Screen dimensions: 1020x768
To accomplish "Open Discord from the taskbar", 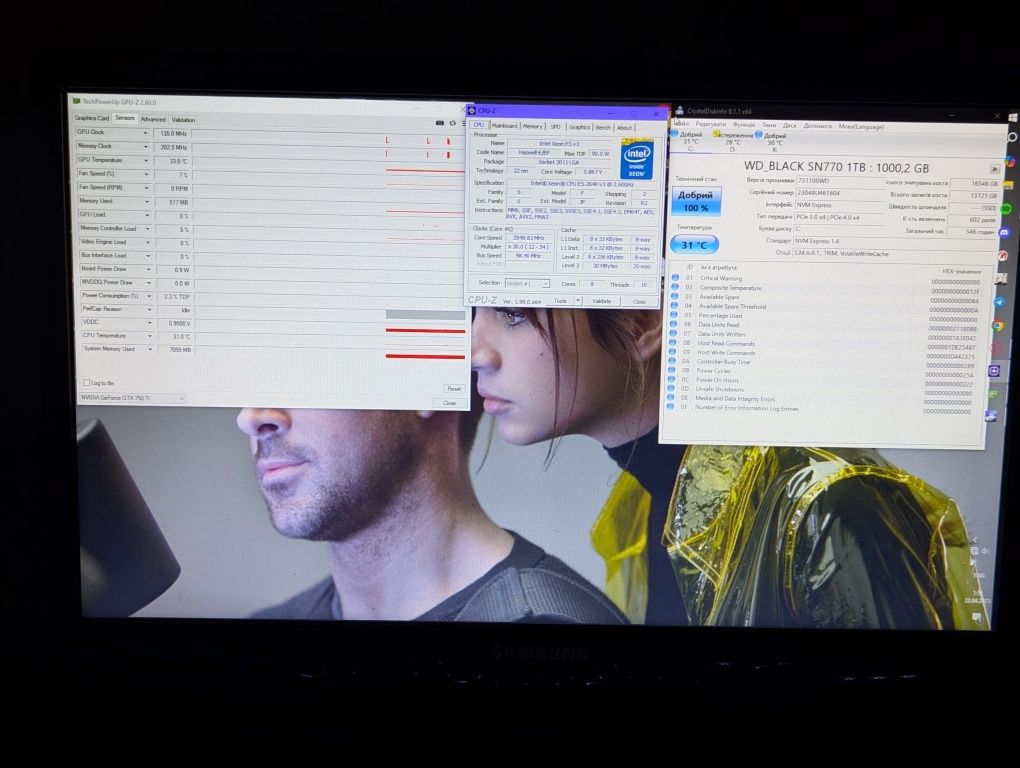I will (x=1004, y=232).
